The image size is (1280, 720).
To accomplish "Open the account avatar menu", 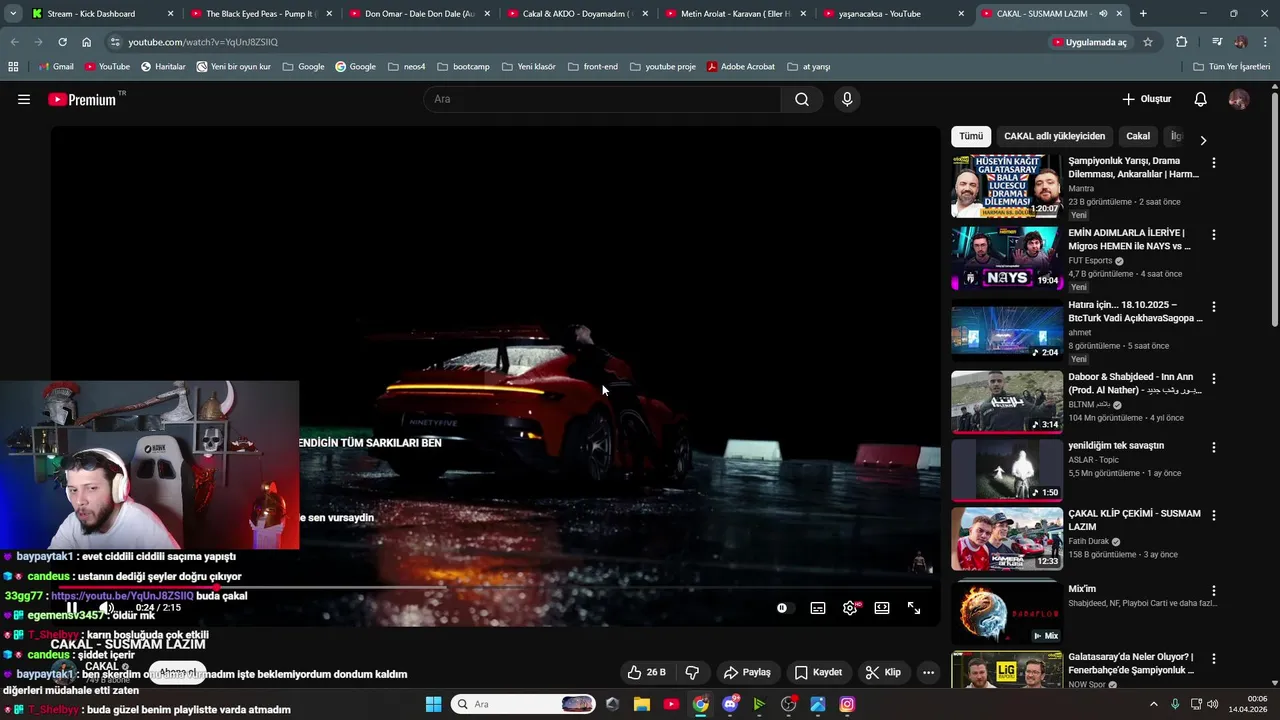I will coord(1239,99).
